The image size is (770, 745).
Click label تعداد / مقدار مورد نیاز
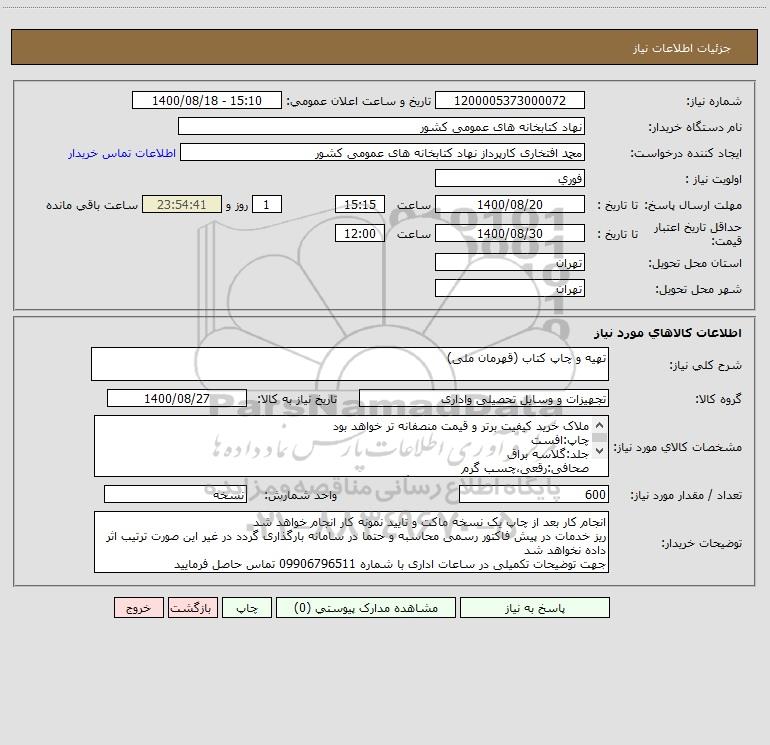click(686, 495)
